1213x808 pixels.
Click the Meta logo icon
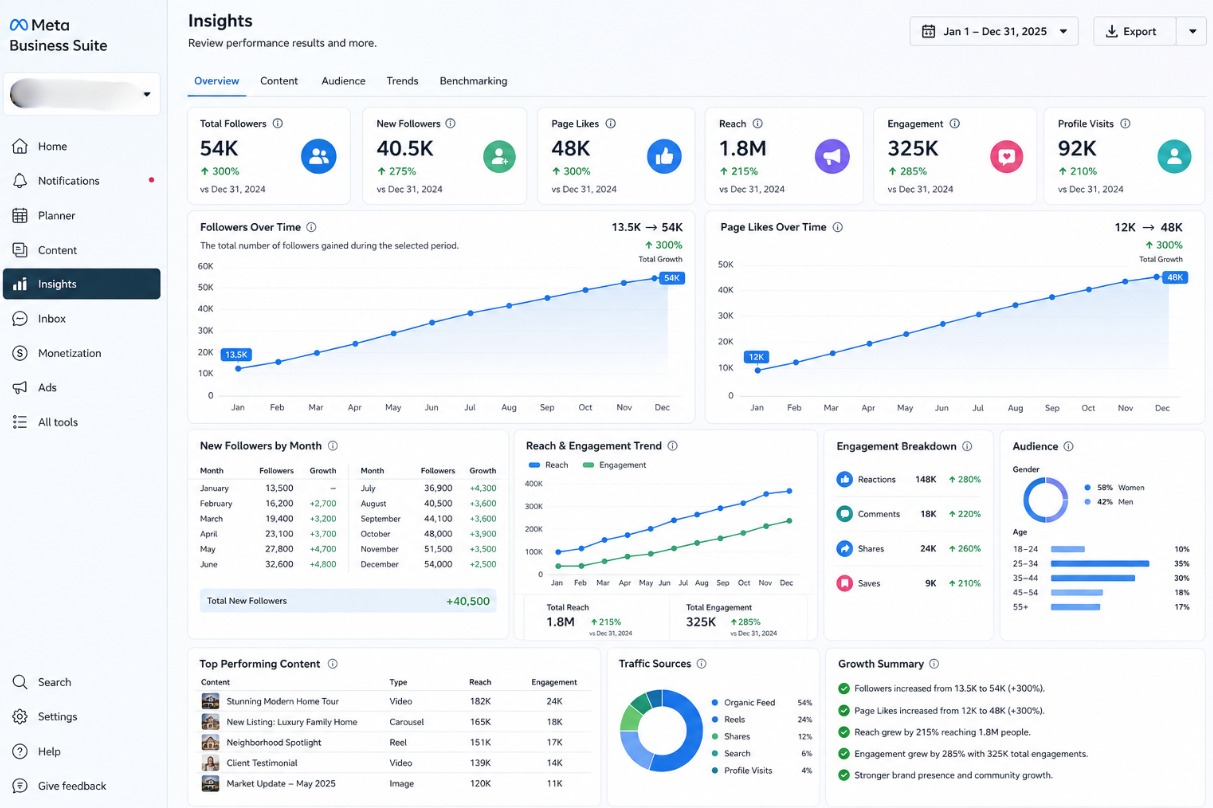[x=18, y=25]
